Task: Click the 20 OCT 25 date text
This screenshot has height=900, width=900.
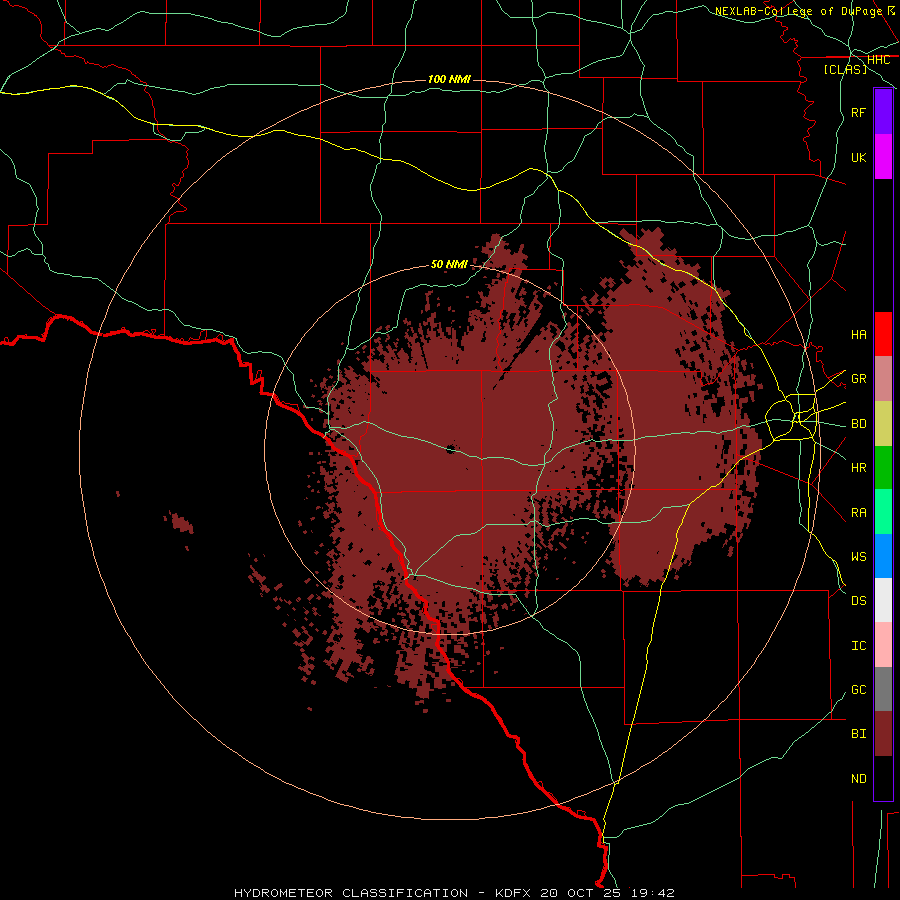Action: 578,893
